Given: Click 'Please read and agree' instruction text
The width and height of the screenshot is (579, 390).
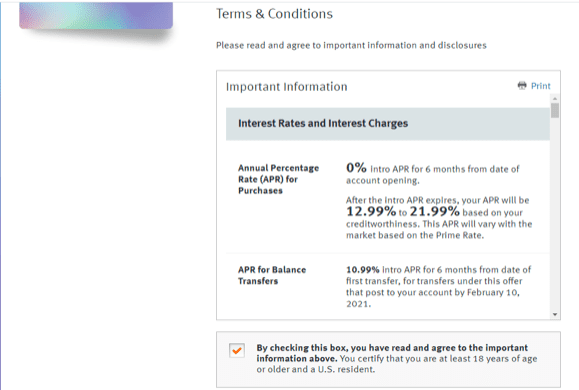Looking at the screenshot, I should click(x=351, y=45).
